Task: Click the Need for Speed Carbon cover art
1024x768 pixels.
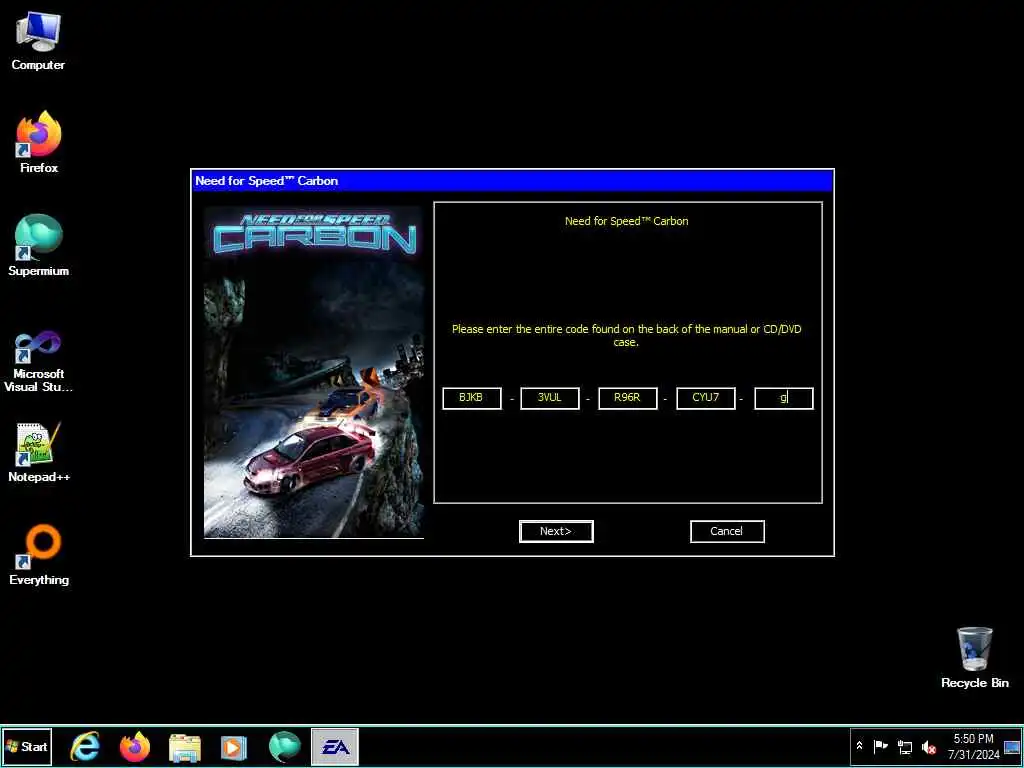Action: pos(313,372)
